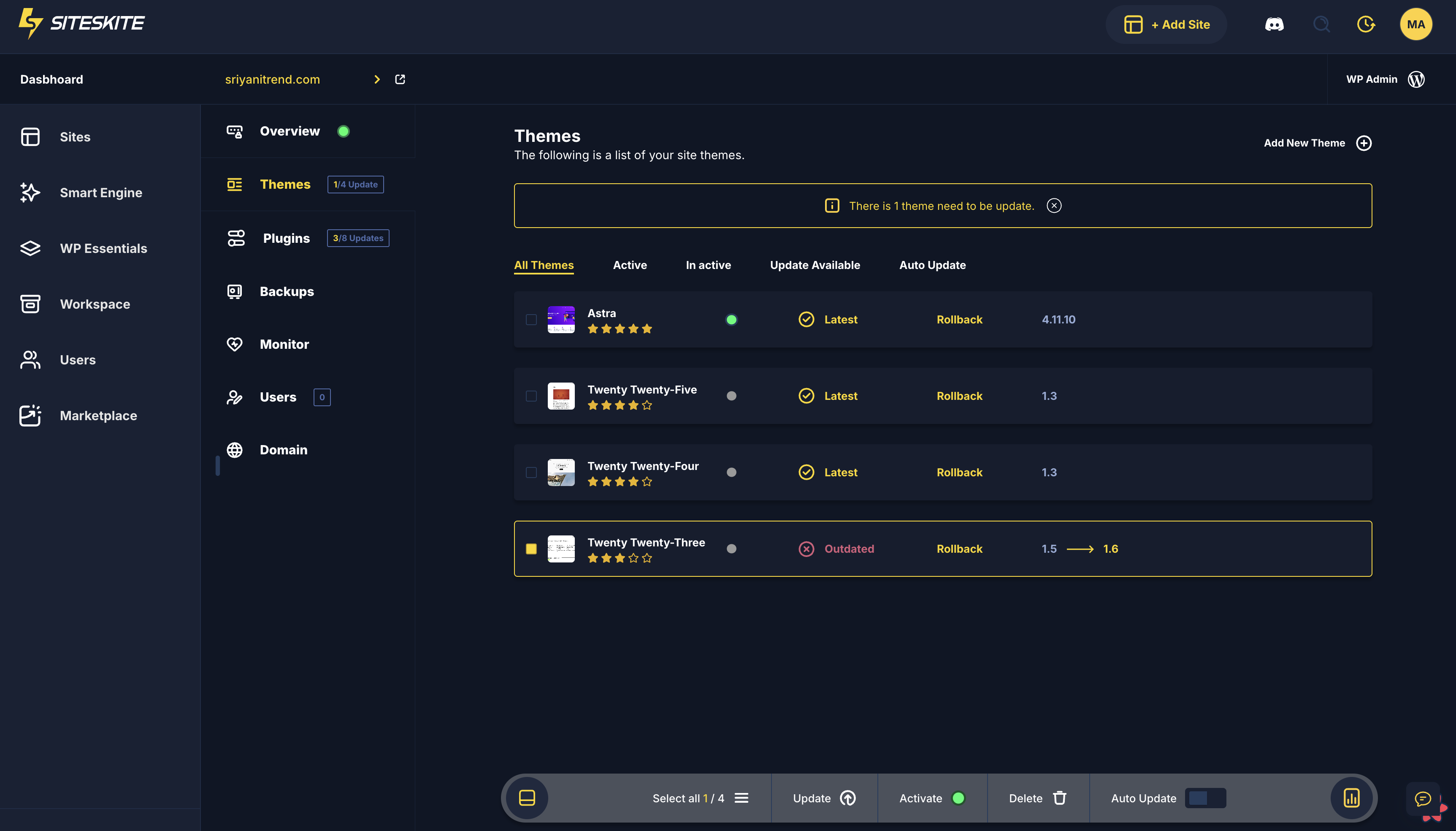Screen dimensions: 1456x831
Task: Open the MA profile avatar menu
Action: click(1415, 24)
